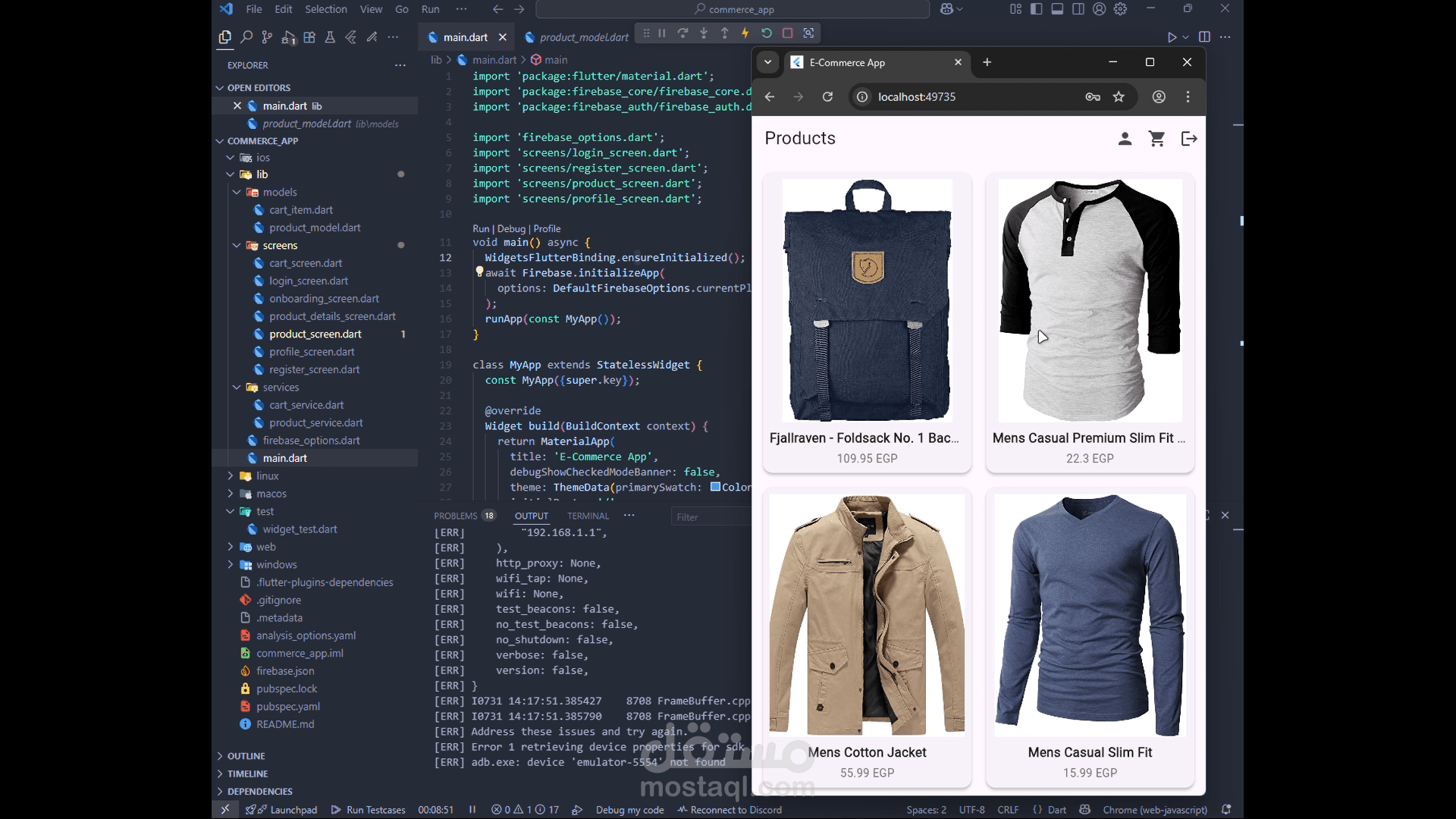The height and width of the screenshot is (819, 1456).
Task: Click the color swatch beside primarySwatch in code
Action: (x=717, y=488)
